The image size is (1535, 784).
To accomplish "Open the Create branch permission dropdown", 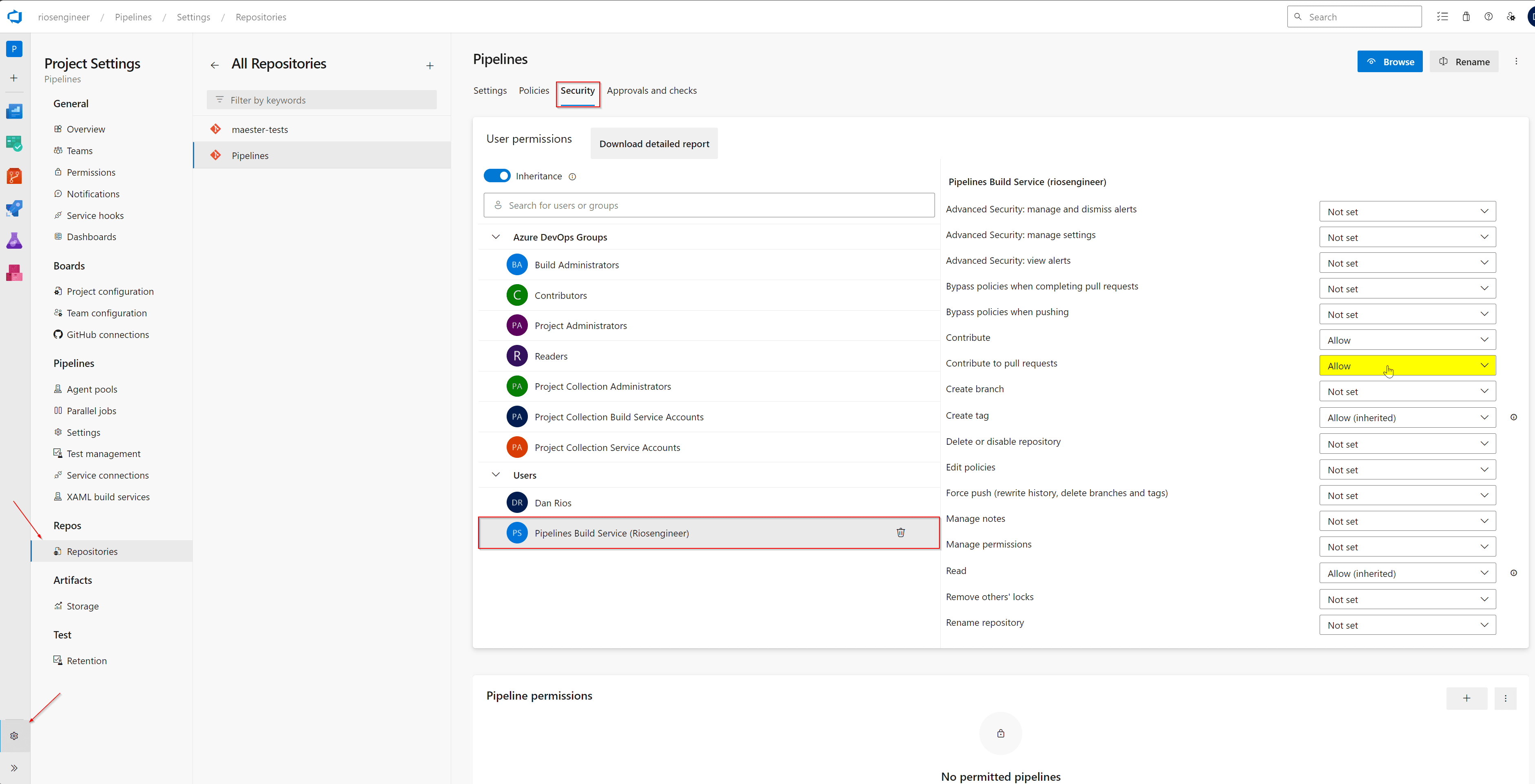I will (x=1407, y=391).
